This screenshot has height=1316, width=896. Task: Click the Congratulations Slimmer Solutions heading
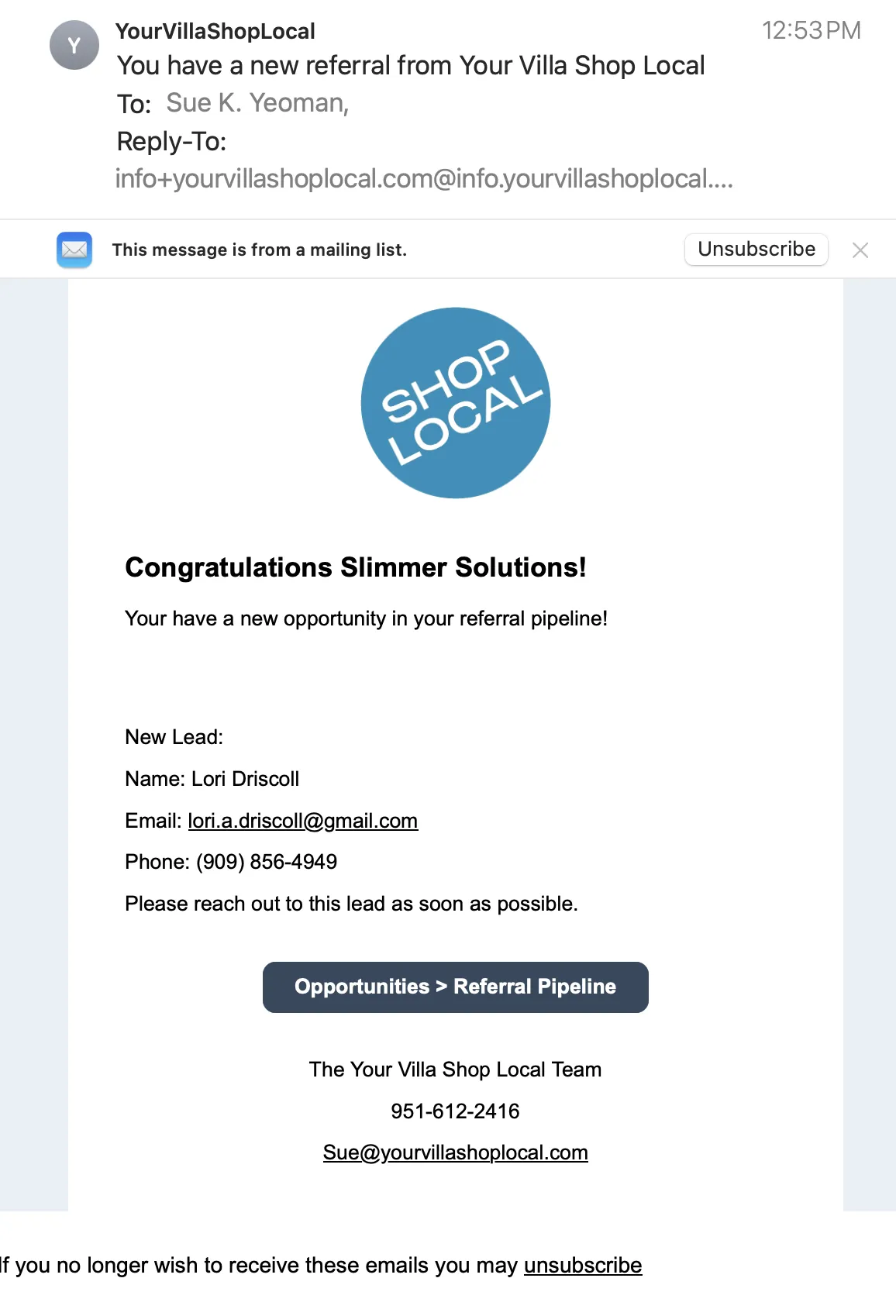pos(356,567)
